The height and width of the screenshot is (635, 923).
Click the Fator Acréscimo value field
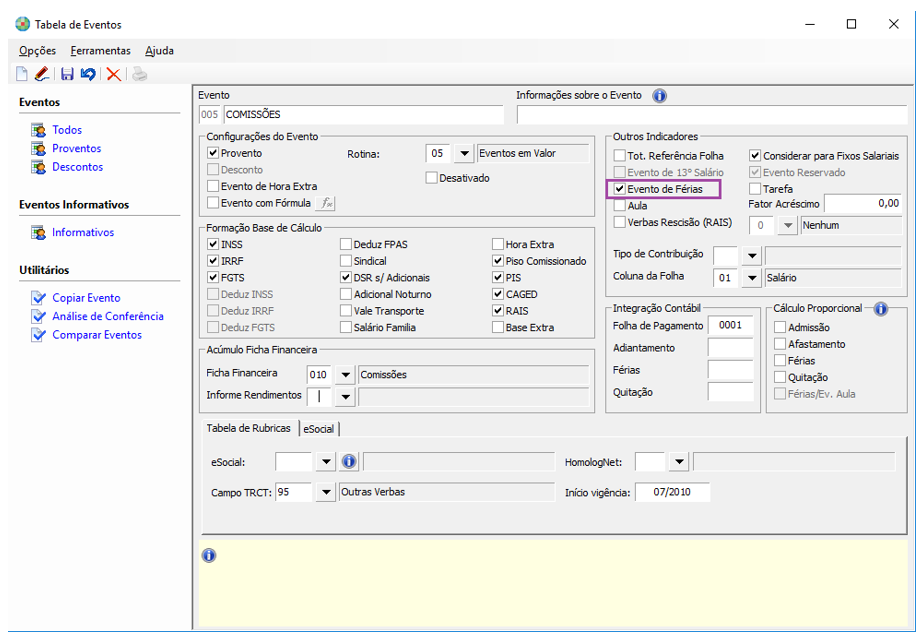(862, 204)
